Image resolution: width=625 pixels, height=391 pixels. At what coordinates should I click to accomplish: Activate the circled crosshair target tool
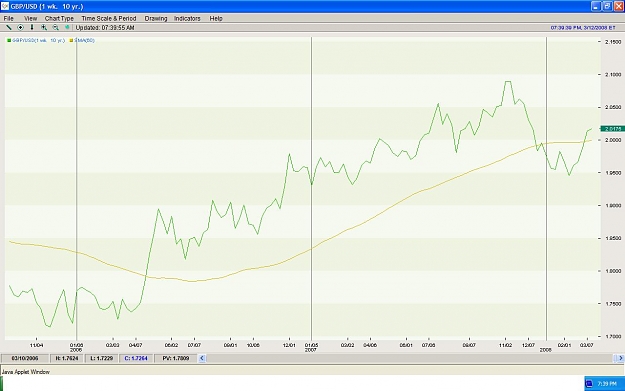[x=20, y=28]
